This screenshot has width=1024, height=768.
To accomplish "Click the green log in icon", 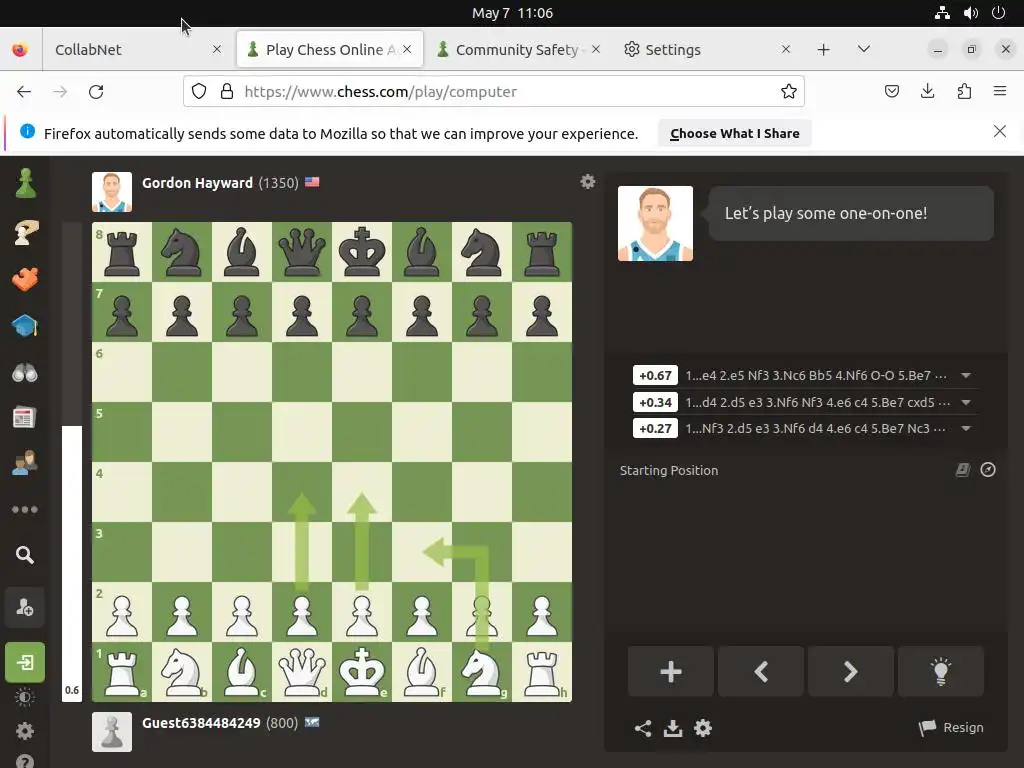I will [25, 662].
